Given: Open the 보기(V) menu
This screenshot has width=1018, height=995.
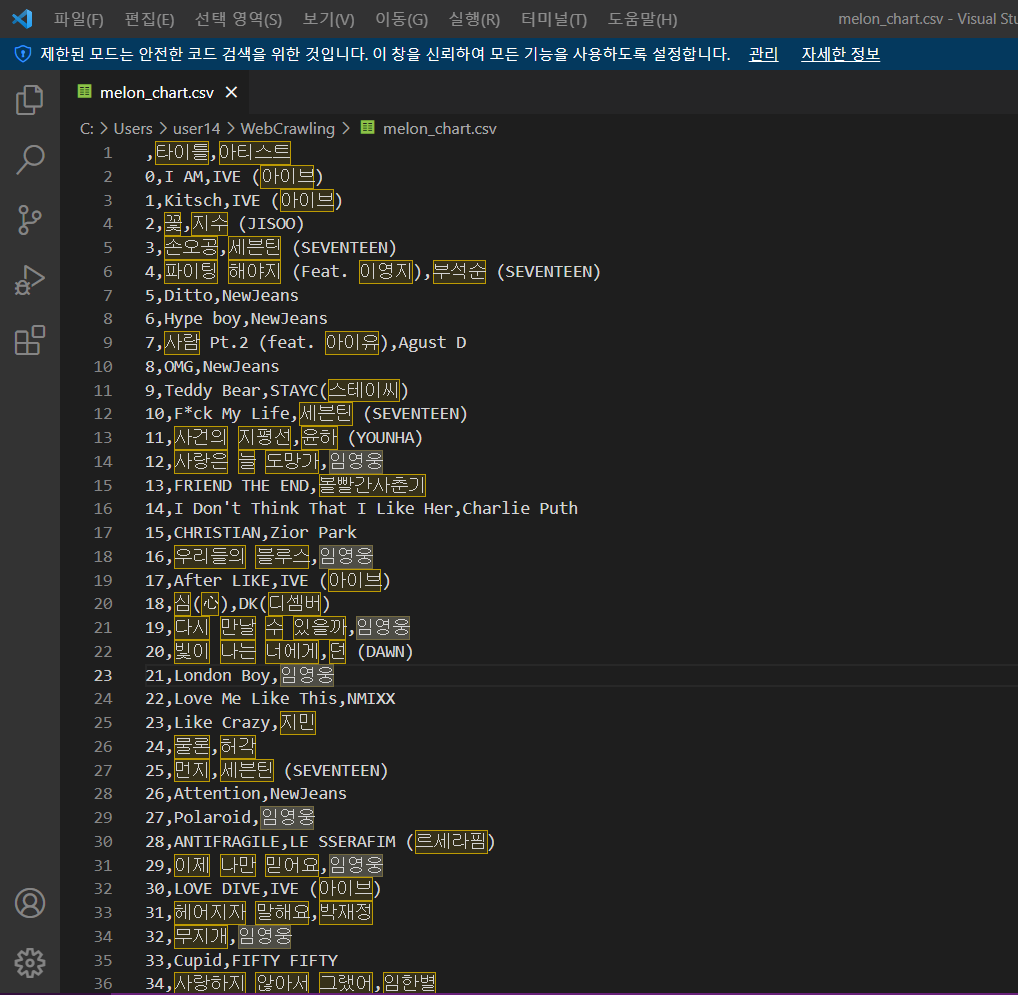Looking at the screenshot, I should (x=329, y=19).
